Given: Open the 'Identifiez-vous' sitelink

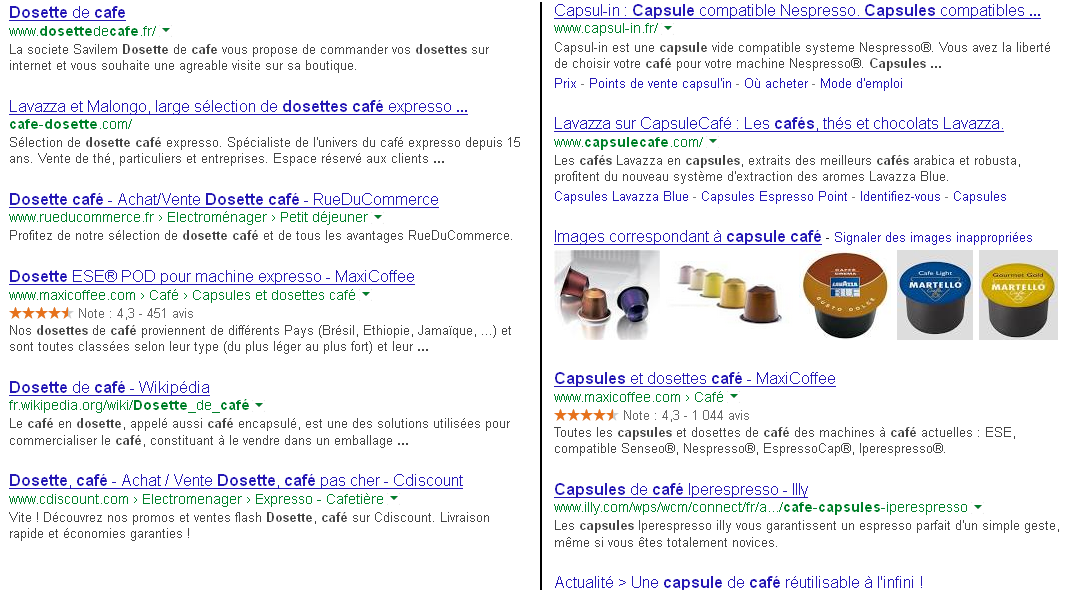Looking at the screenshot, I should point(900,196).
